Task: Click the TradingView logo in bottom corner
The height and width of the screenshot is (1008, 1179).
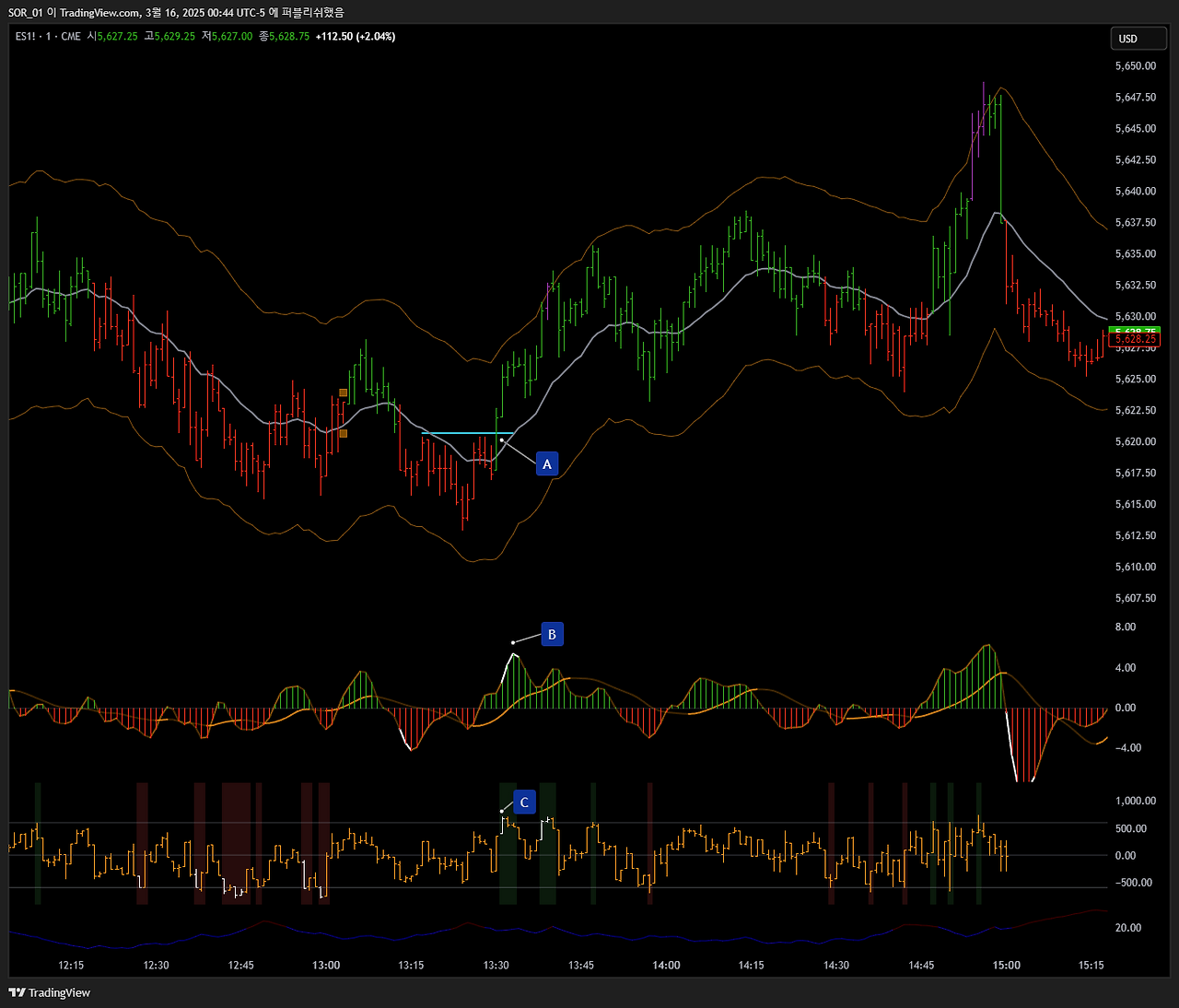Action: tap(50, 992)
